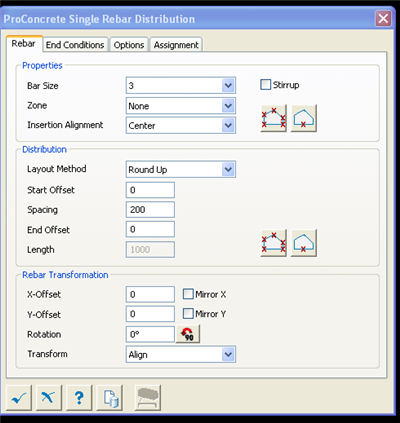Open the Zone dropdown
Image resolution: width=400 pixels, height=423 pixels.
click(181, 106)
